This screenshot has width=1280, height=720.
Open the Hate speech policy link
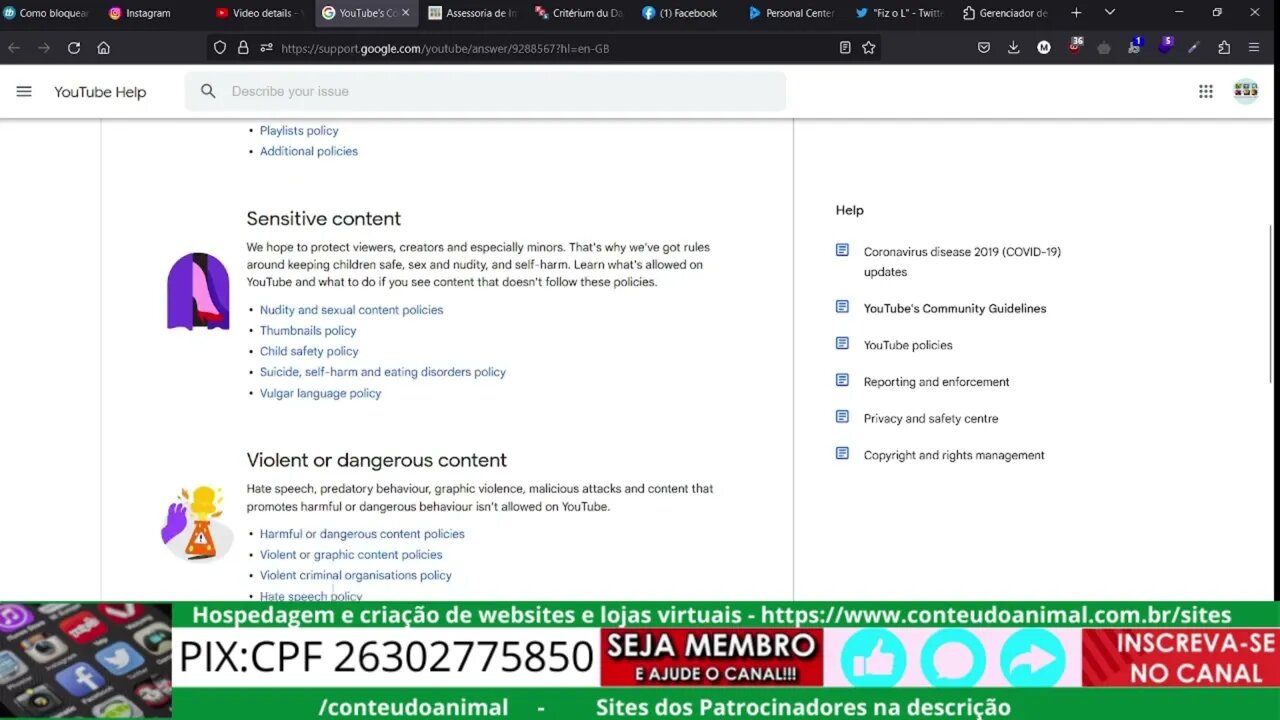pos(311,595)
